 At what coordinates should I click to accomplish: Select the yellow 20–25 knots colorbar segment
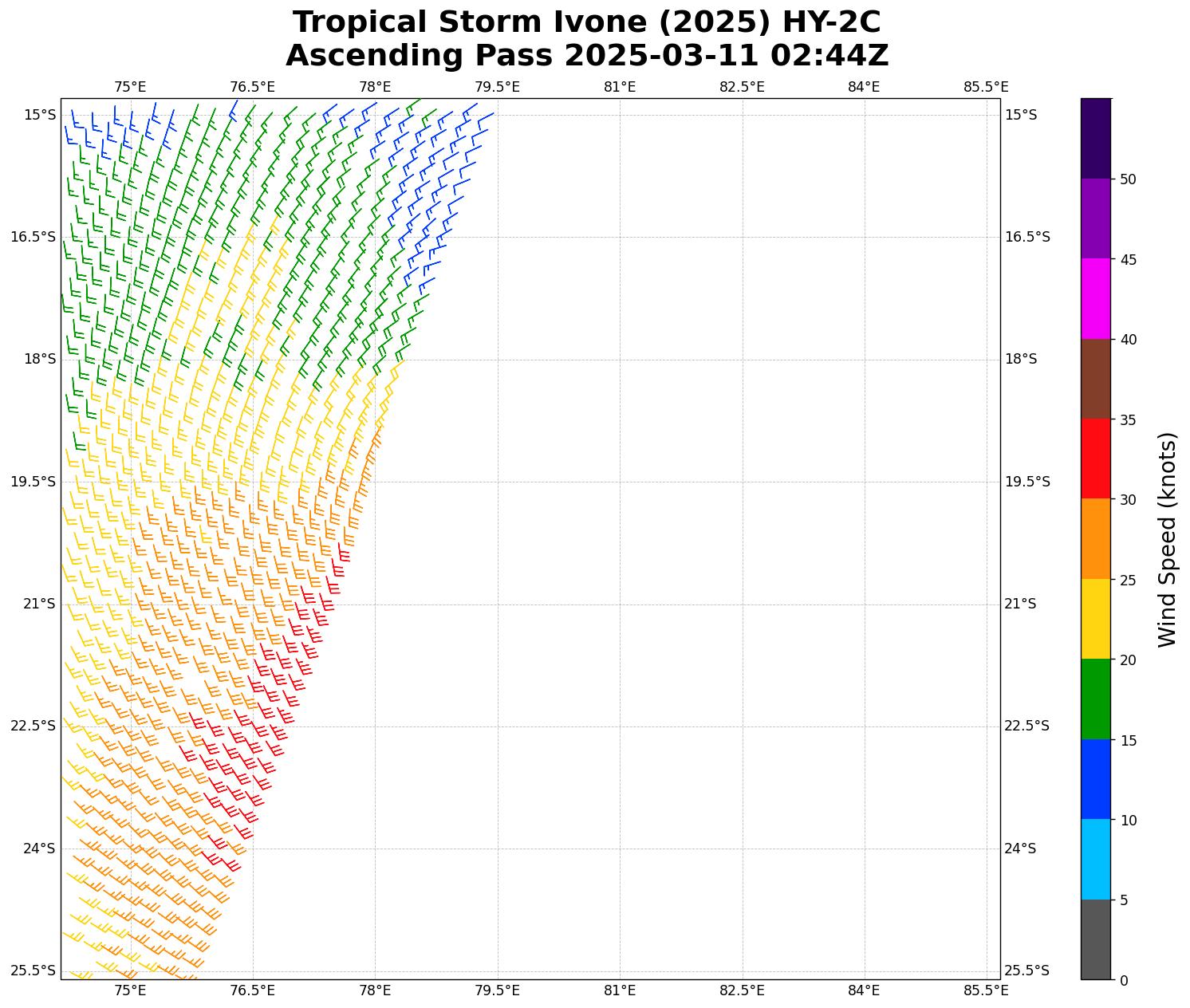1095,619
